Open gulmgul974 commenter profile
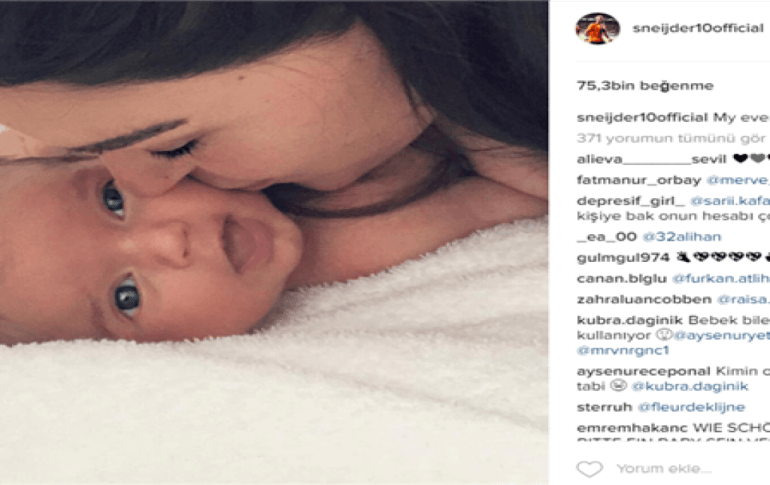 coord(623,258)
